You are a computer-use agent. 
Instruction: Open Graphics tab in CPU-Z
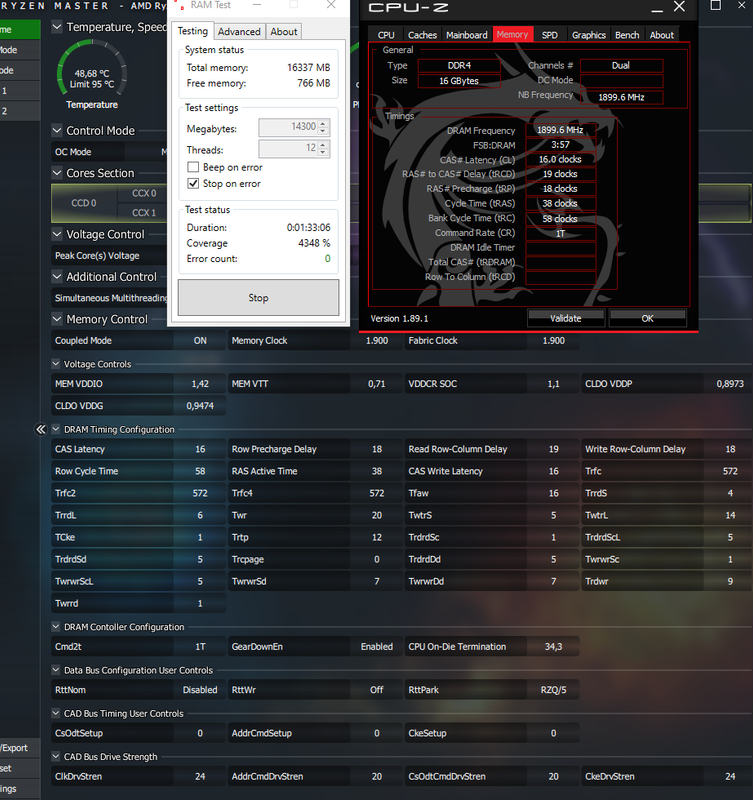[x=589, y=35]
